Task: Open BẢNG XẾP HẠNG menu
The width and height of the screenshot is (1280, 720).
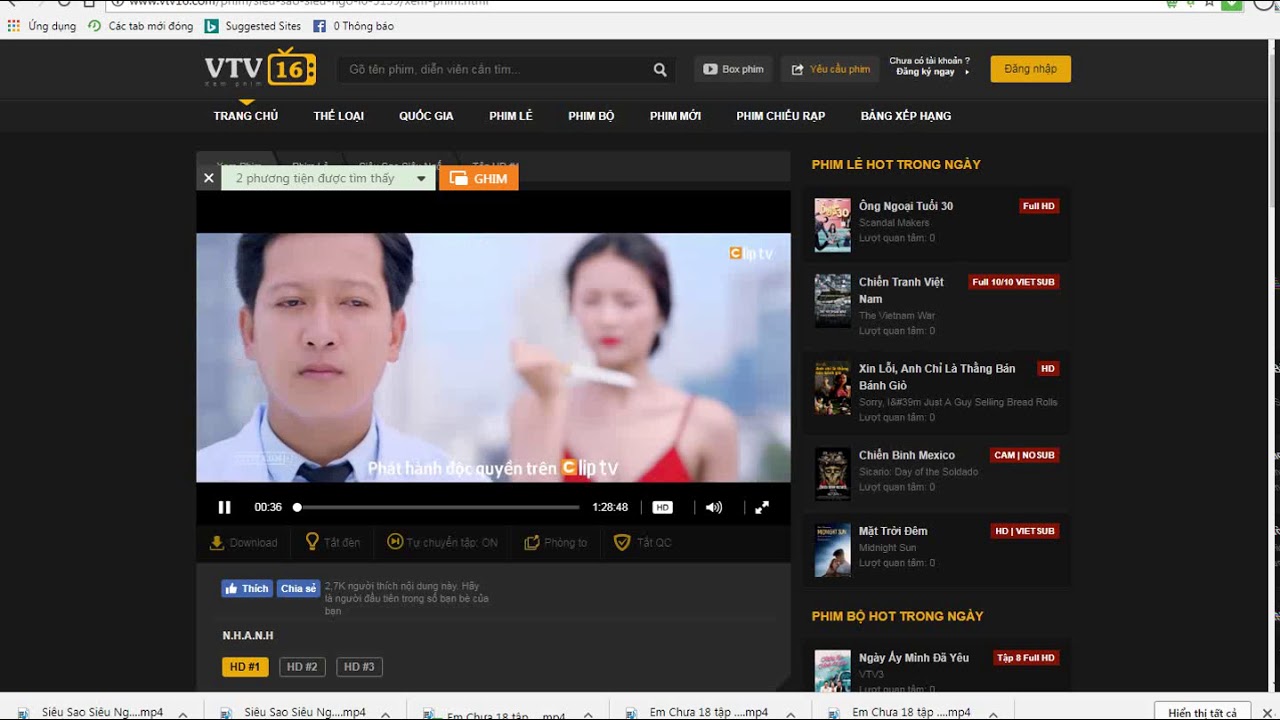Action: tap(906, 116)
